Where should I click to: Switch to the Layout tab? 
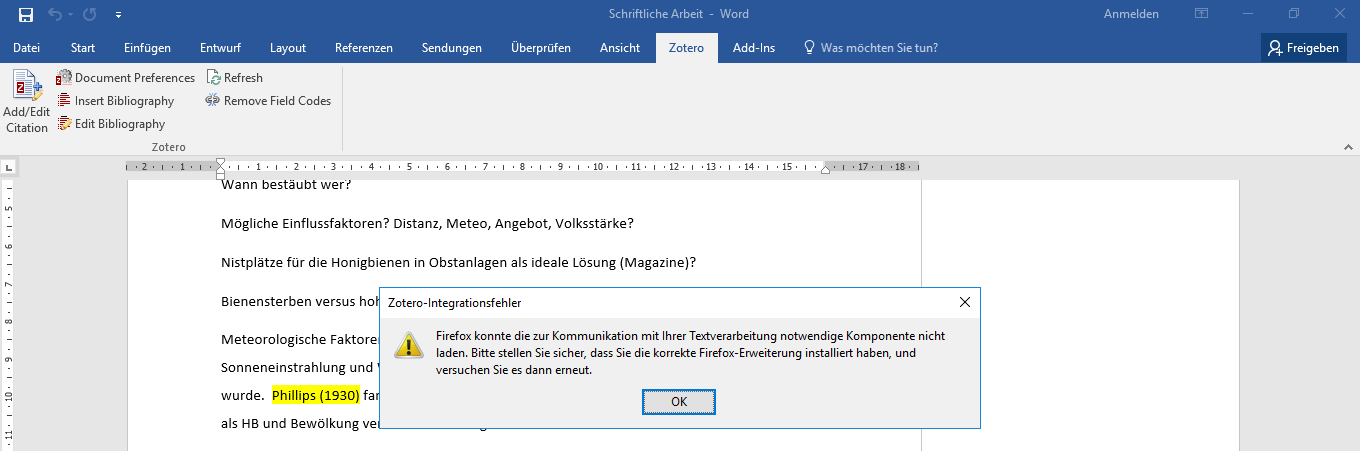(x=288, y=47)
